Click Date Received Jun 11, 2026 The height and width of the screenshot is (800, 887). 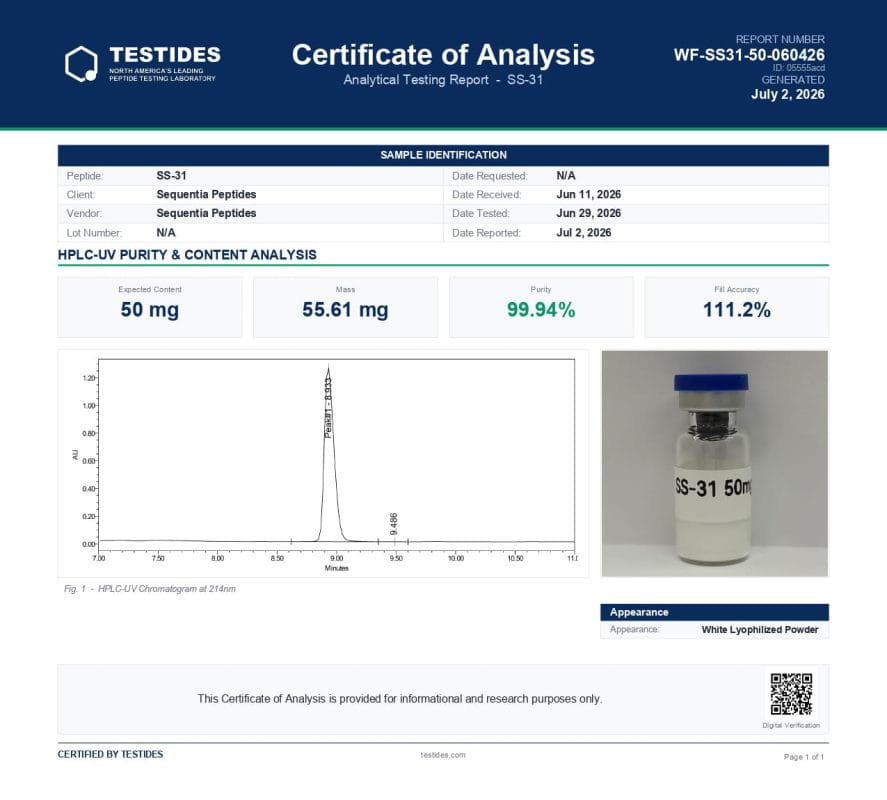click(588, 195)
